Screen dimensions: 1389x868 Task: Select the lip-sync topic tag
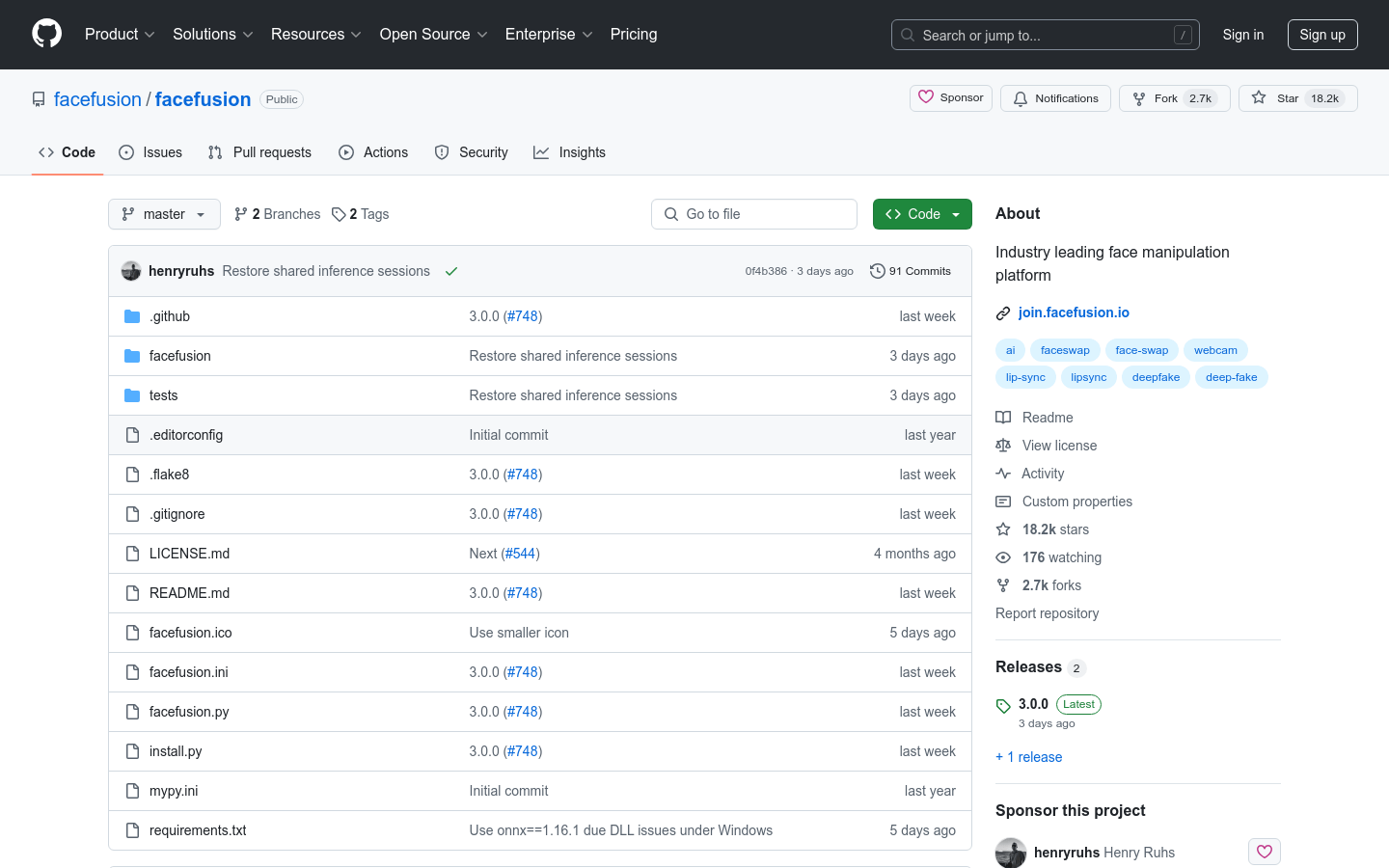[1025, 377]
